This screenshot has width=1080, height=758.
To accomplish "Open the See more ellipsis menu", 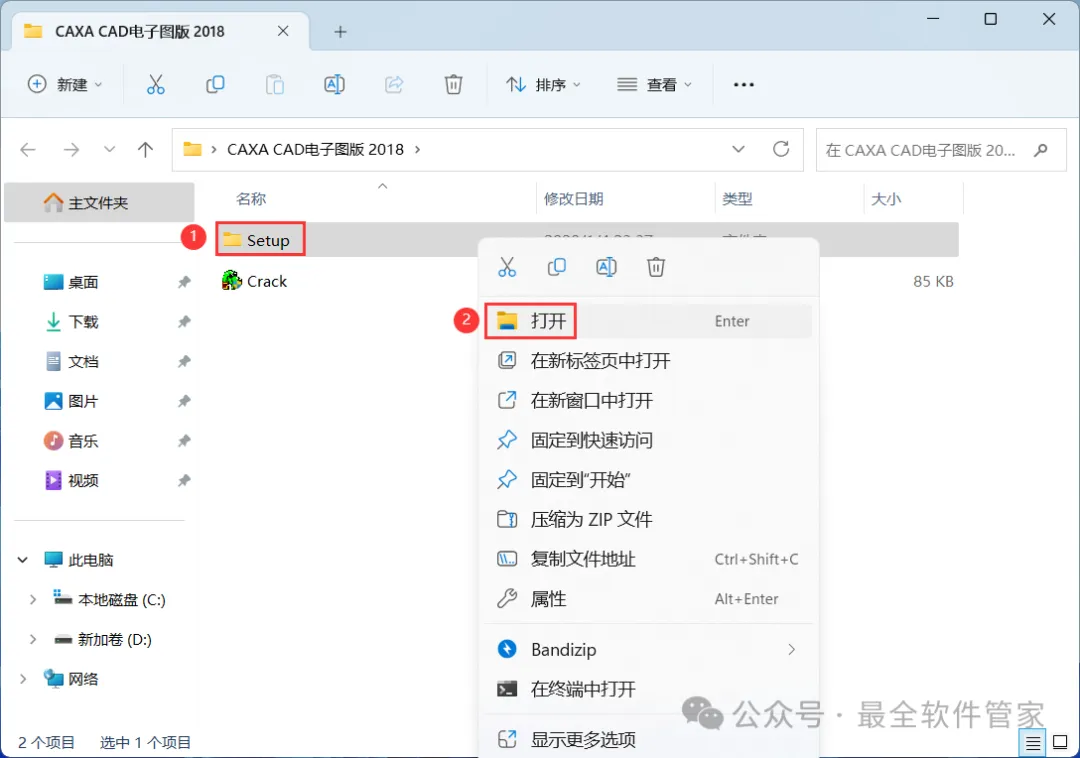I will click(x=743, y=85).
